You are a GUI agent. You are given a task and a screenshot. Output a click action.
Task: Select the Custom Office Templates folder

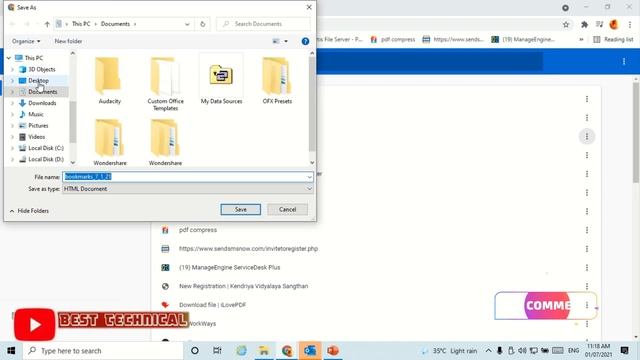click(x=165, y=83)
